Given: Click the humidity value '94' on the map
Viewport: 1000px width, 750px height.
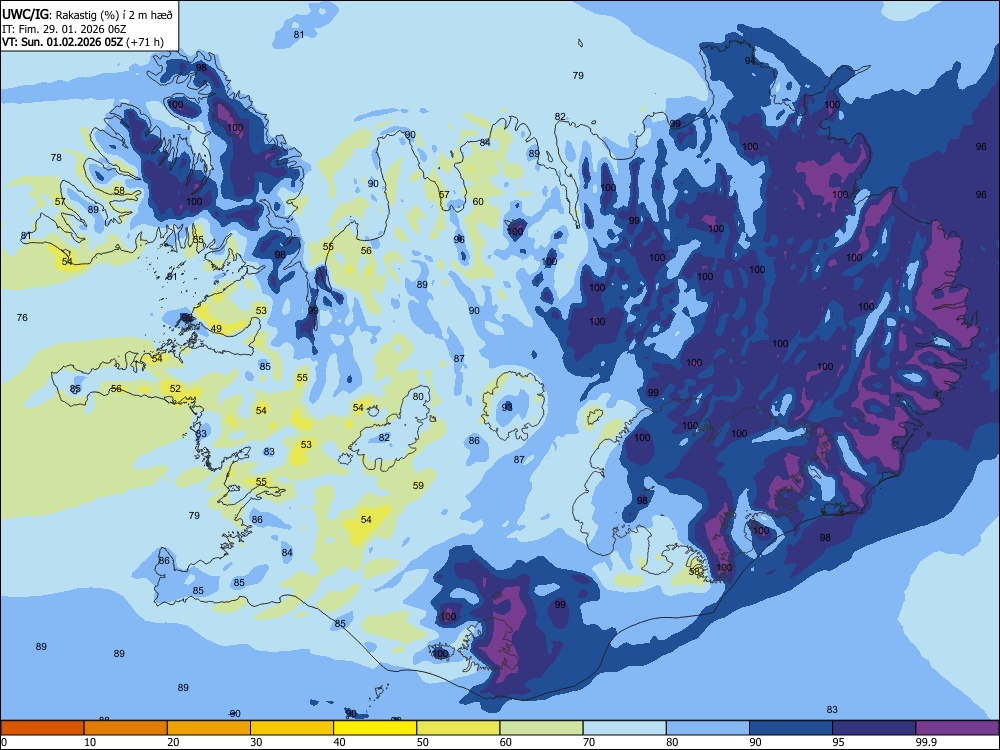Looking at the screenshot, I should [x=750, y=61].
